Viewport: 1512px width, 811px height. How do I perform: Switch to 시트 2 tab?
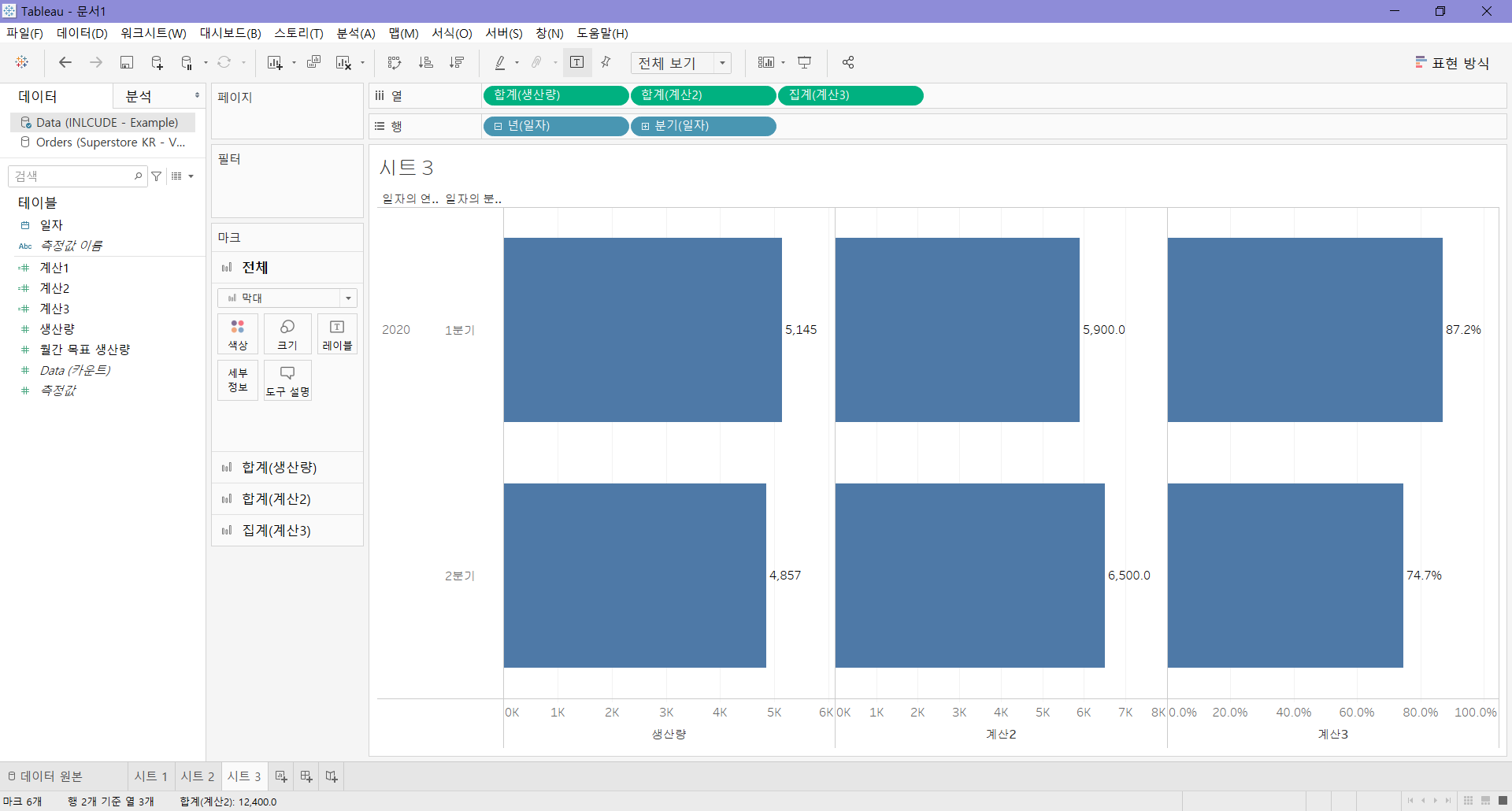coord(198,776)
